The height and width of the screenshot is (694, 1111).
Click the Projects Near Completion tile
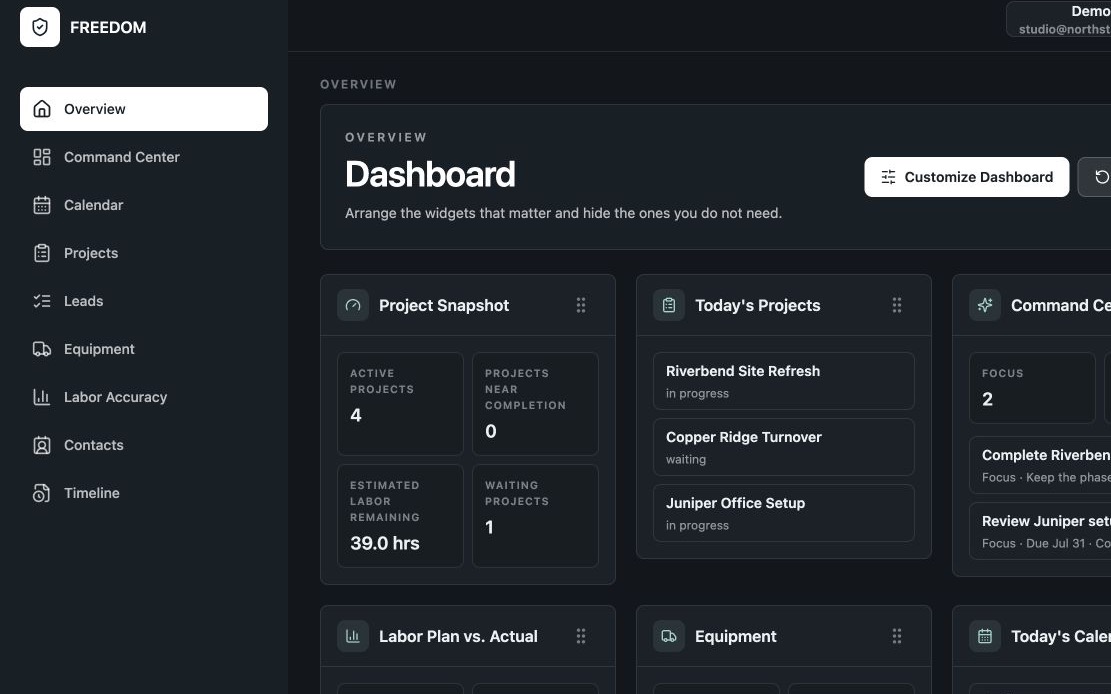pyautogui.click(x=535, y=404)
